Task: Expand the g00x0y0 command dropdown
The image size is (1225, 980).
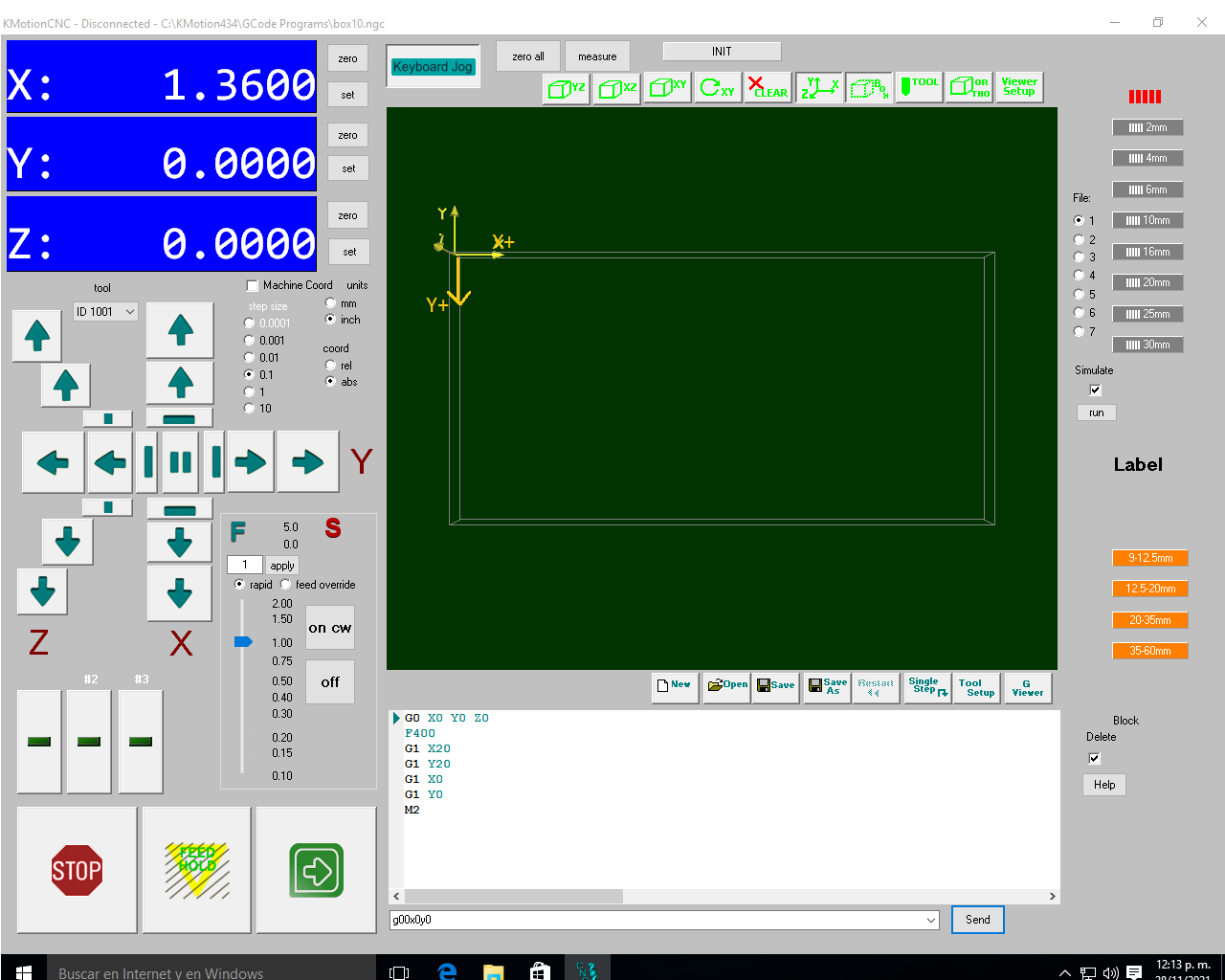Action: [x=930, y=921]
